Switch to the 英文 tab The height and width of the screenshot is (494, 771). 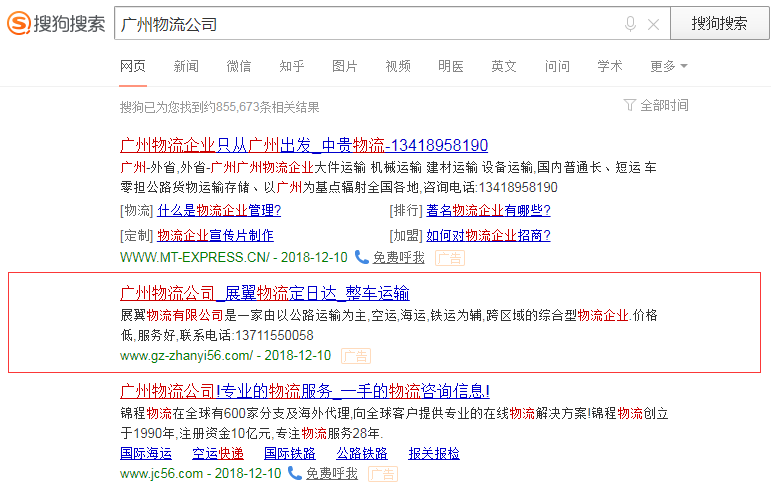pos(504,66)
